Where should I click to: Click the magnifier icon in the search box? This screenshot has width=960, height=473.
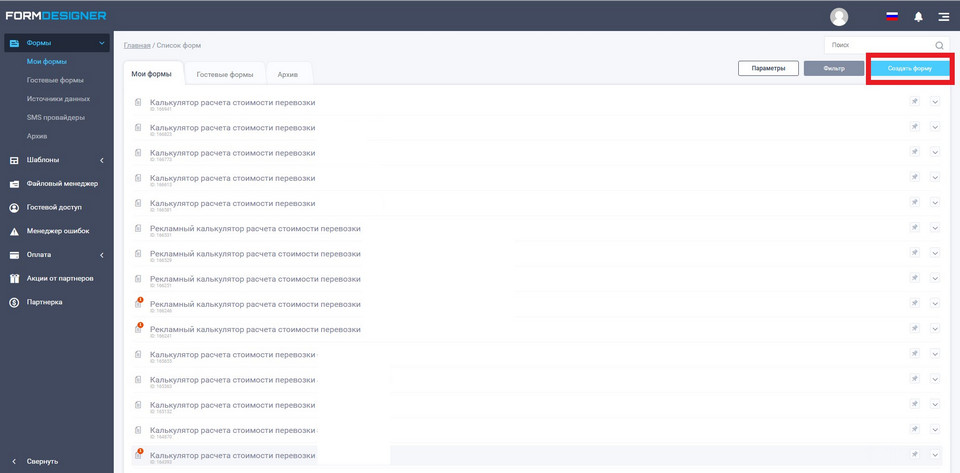939,45
